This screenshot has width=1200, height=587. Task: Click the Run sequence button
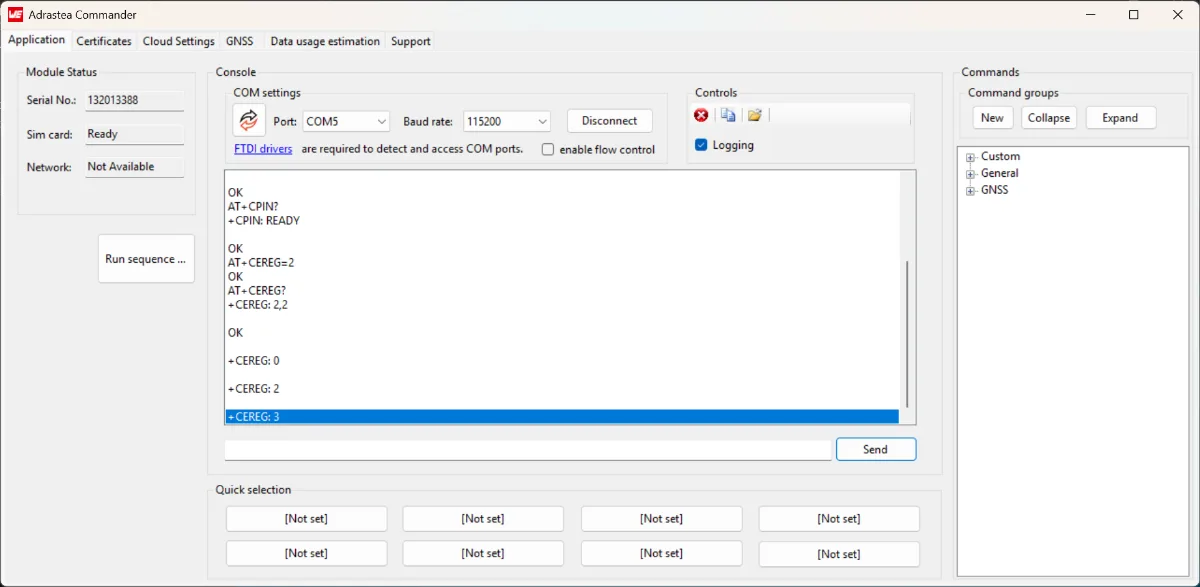click(x=146, y=259)
